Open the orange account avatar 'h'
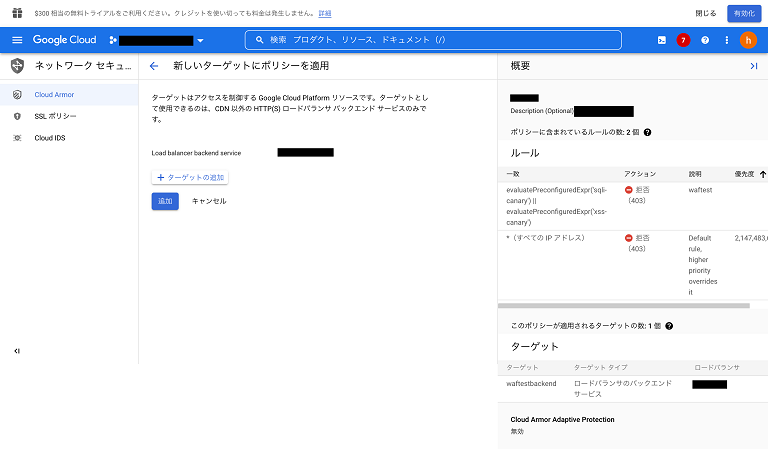Screen dimensions: 768x449 coord(748,40)
